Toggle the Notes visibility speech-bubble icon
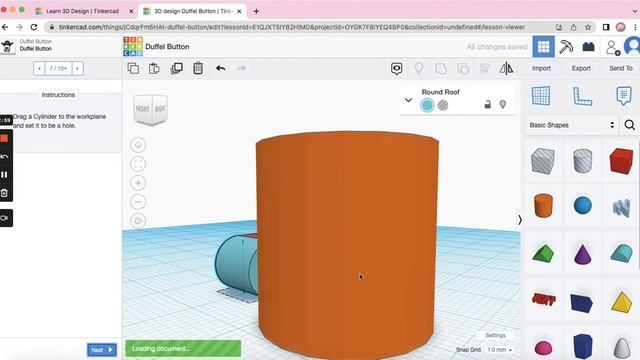This screenshot has height=360, width=640. coord(396,69)
